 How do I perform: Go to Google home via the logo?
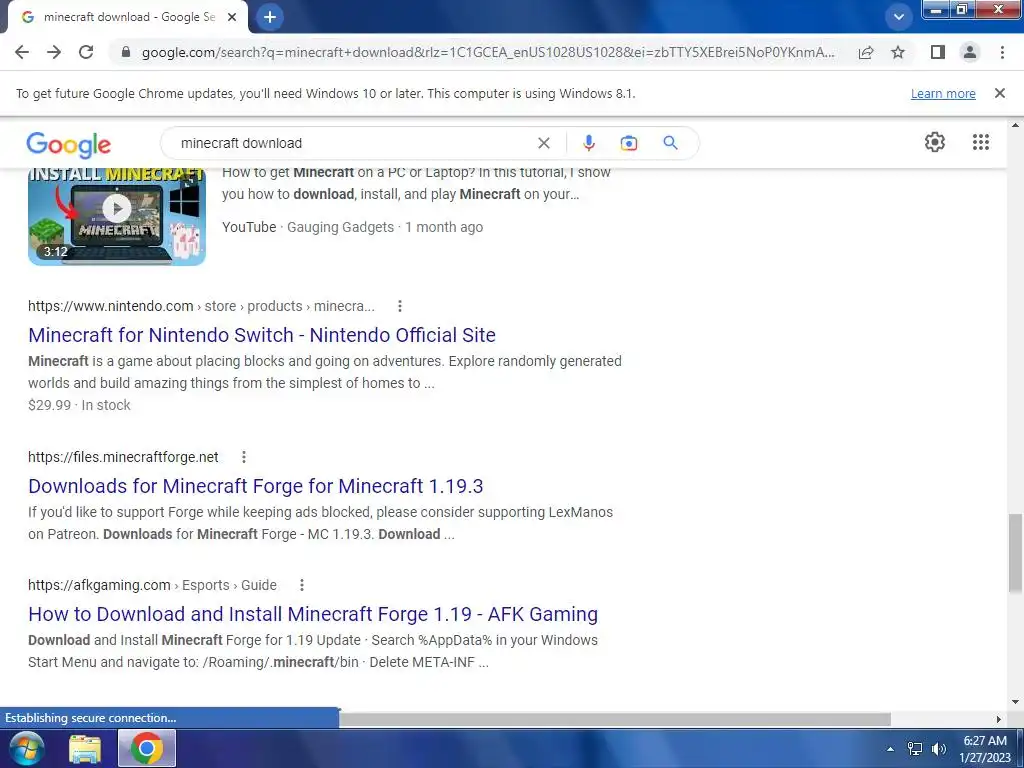(69, 144)
